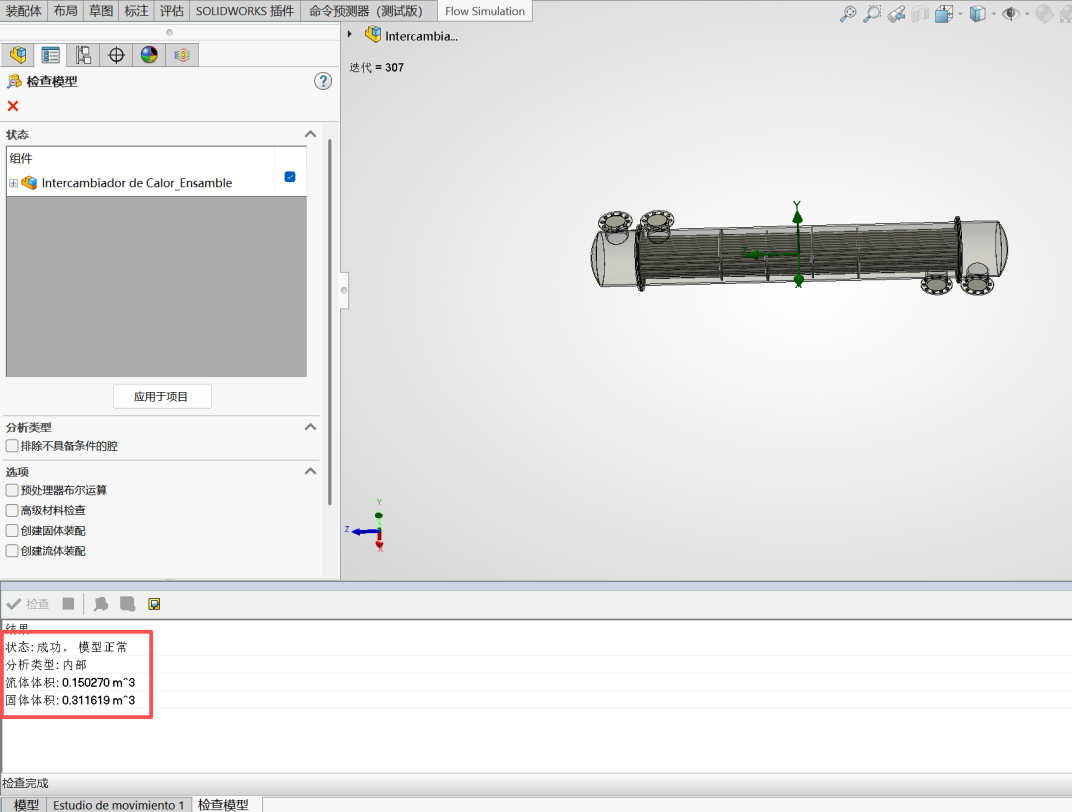This screenshot has height=812, width=1072.
Task: Click the Zoom to Fit icon
Action: point(848,14)
